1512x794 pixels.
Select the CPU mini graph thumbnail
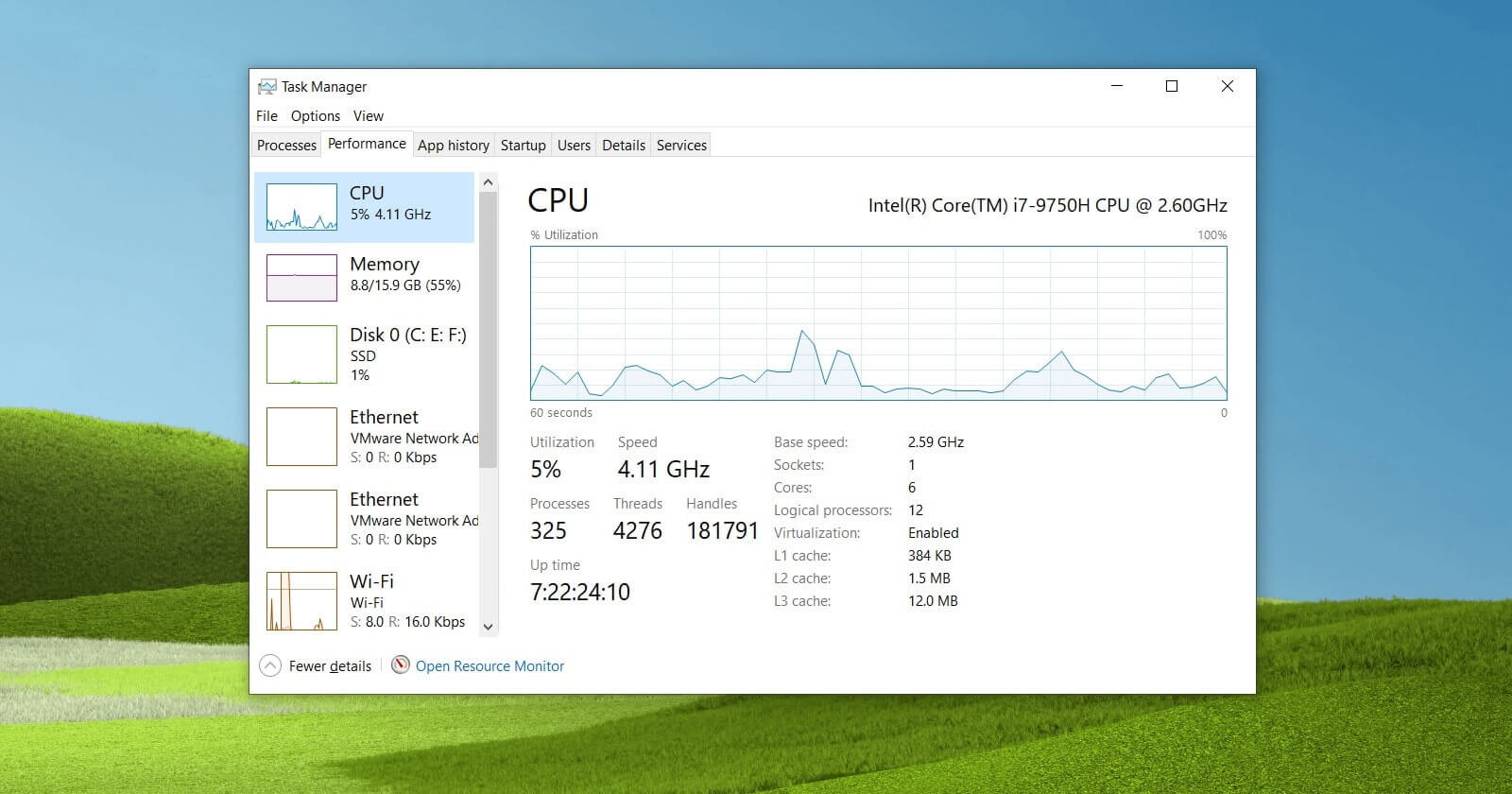301,207
